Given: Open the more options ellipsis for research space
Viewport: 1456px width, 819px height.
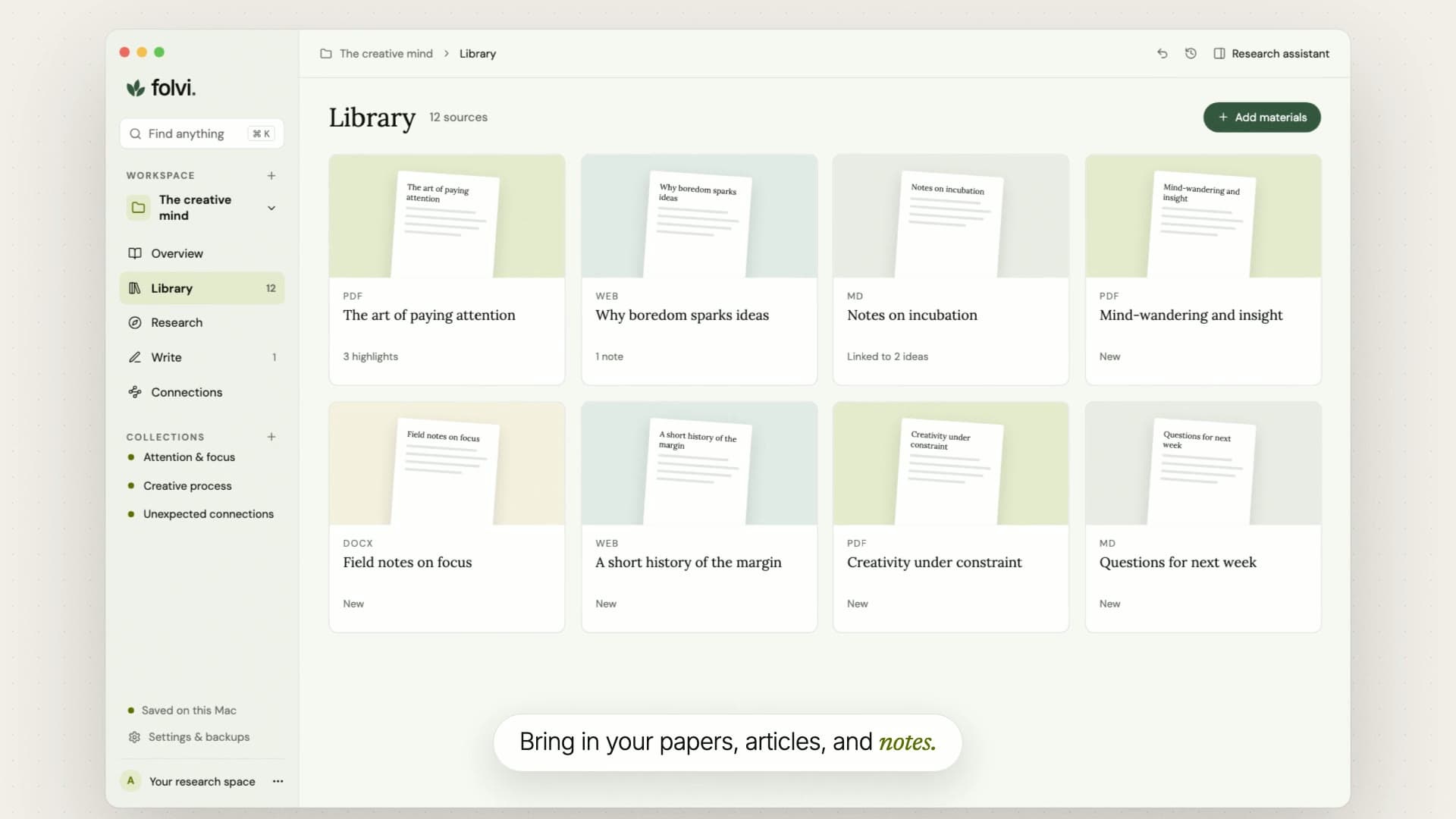Looking at the screenshot, I should 278,781.
